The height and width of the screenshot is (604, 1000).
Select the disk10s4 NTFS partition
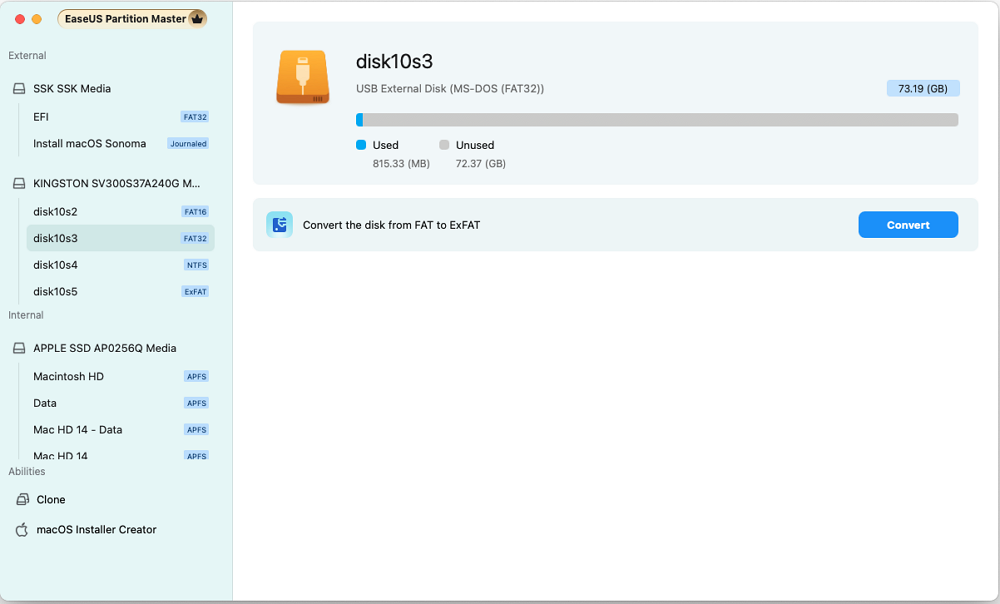coord(121,265)
